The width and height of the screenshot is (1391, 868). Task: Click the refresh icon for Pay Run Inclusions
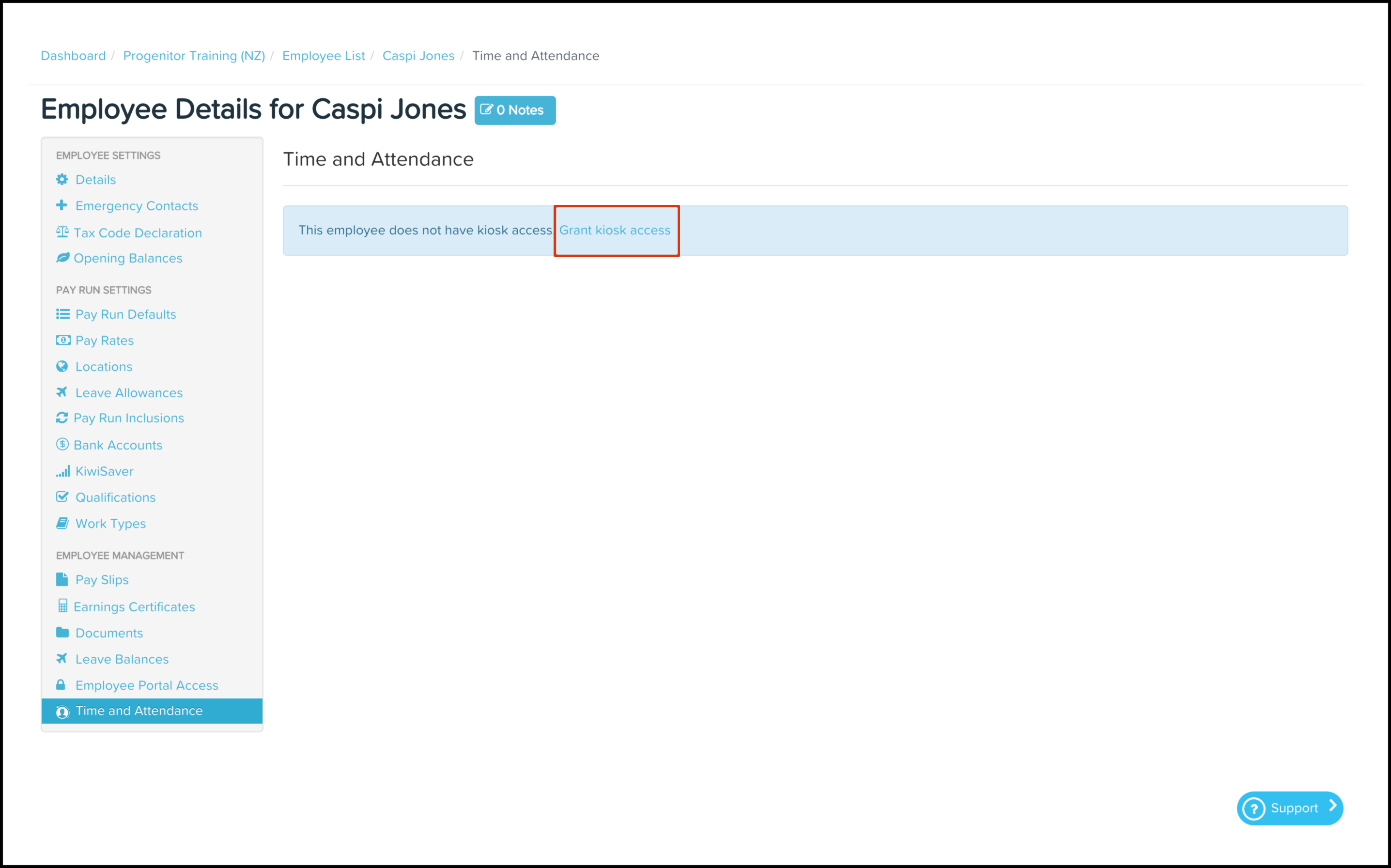tap(62, 418)
